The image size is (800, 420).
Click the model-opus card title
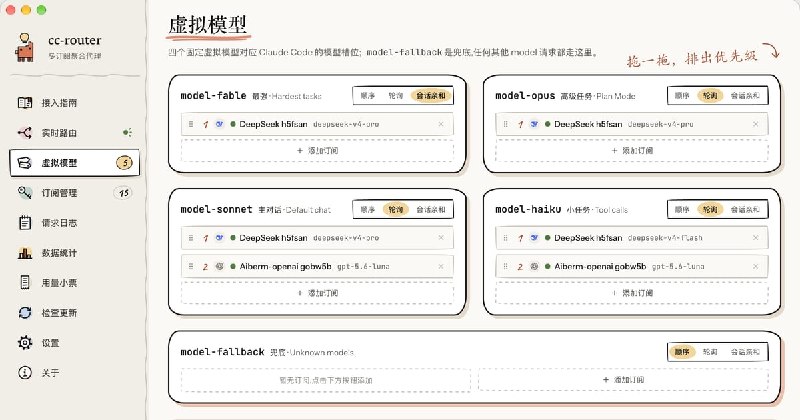pyautogui.click(x=525, y=96)
